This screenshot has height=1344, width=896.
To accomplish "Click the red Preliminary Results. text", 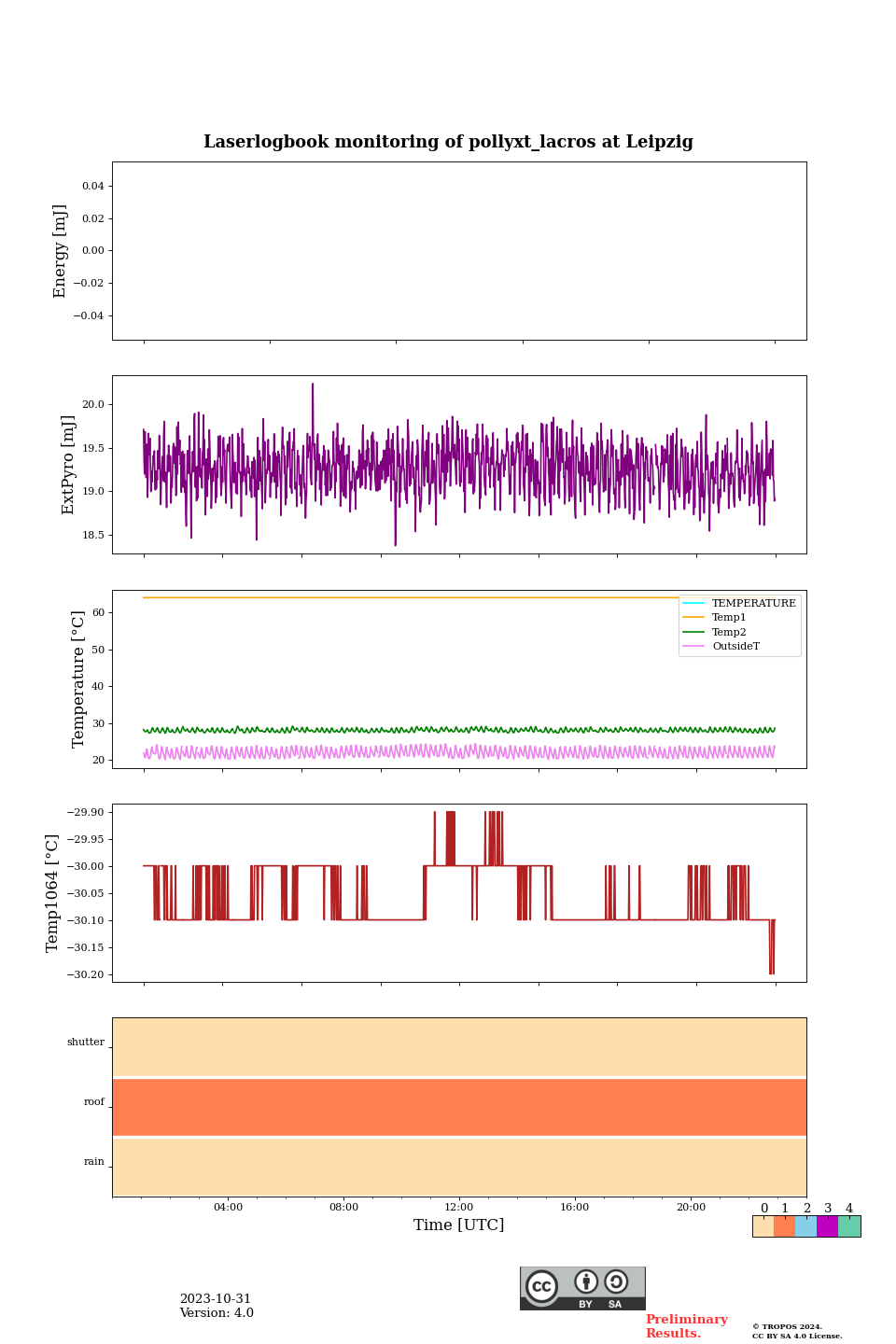I will coord(687,1326).
